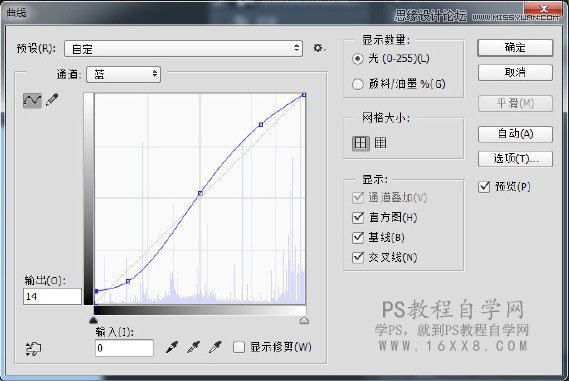
Task: Pick the gray point eyedropper
Action: point(194,347)
